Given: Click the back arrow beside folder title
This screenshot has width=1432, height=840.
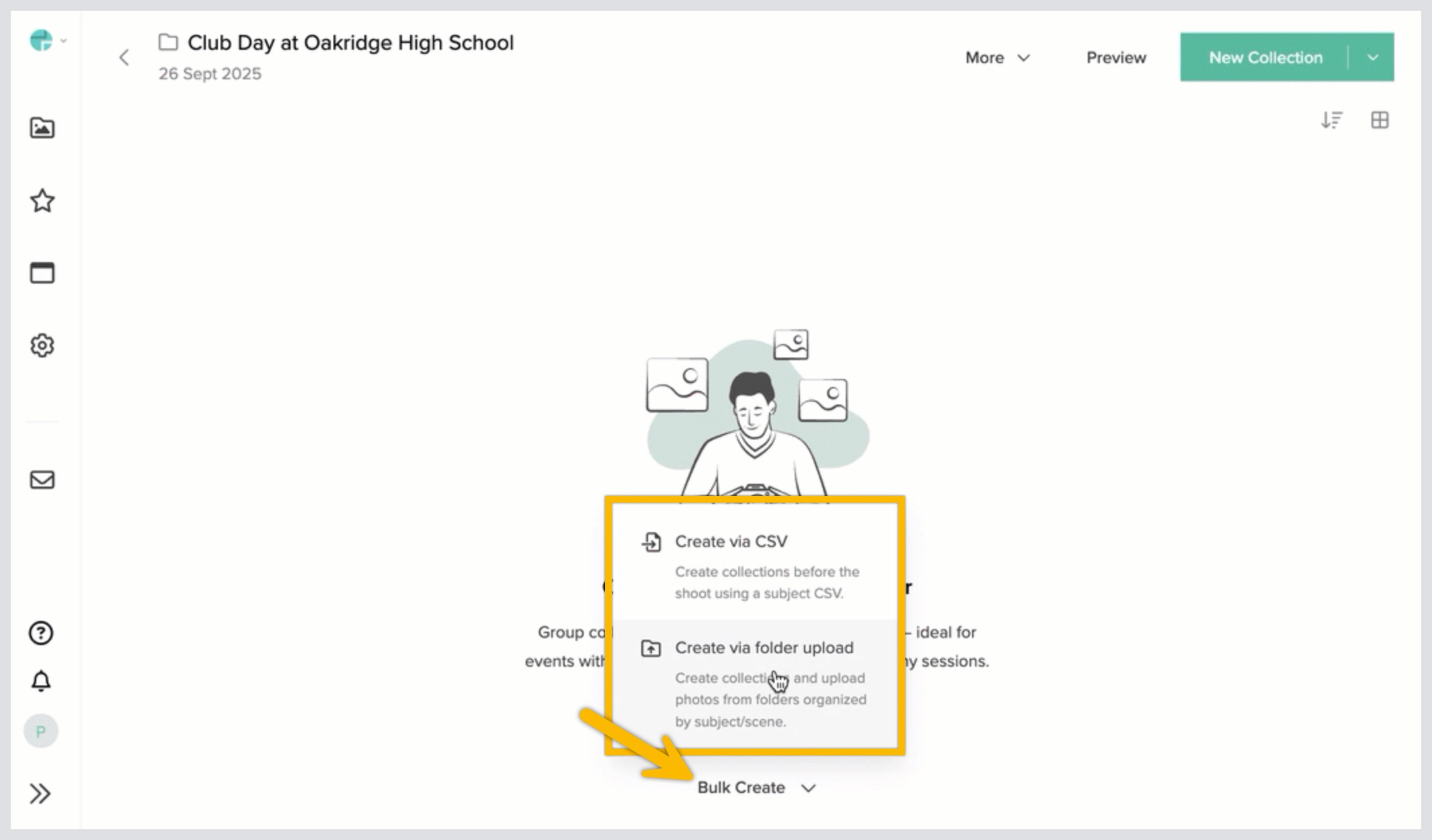Looking at the screenshot, I should pos(124,58).
